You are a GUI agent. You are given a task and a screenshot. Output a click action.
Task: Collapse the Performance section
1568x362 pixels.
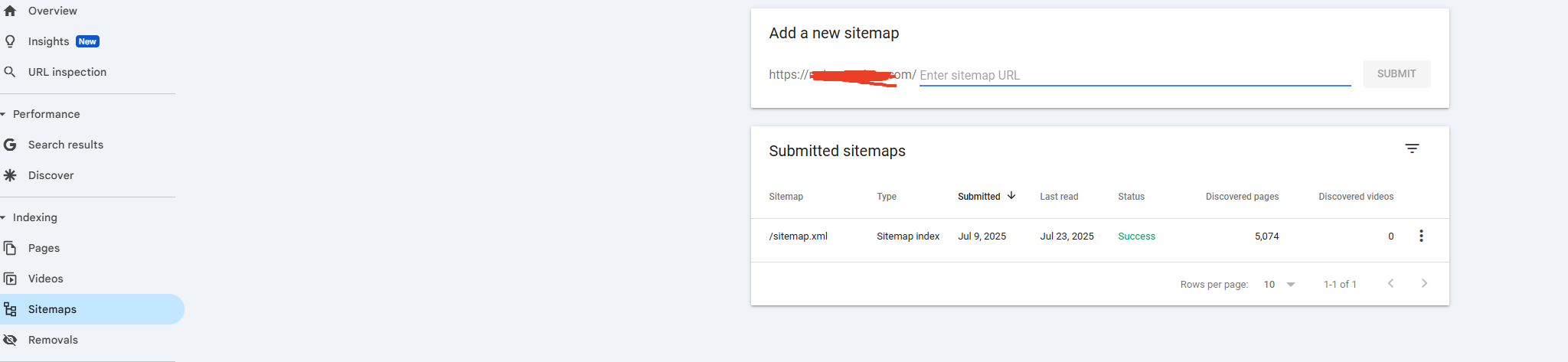4,114
